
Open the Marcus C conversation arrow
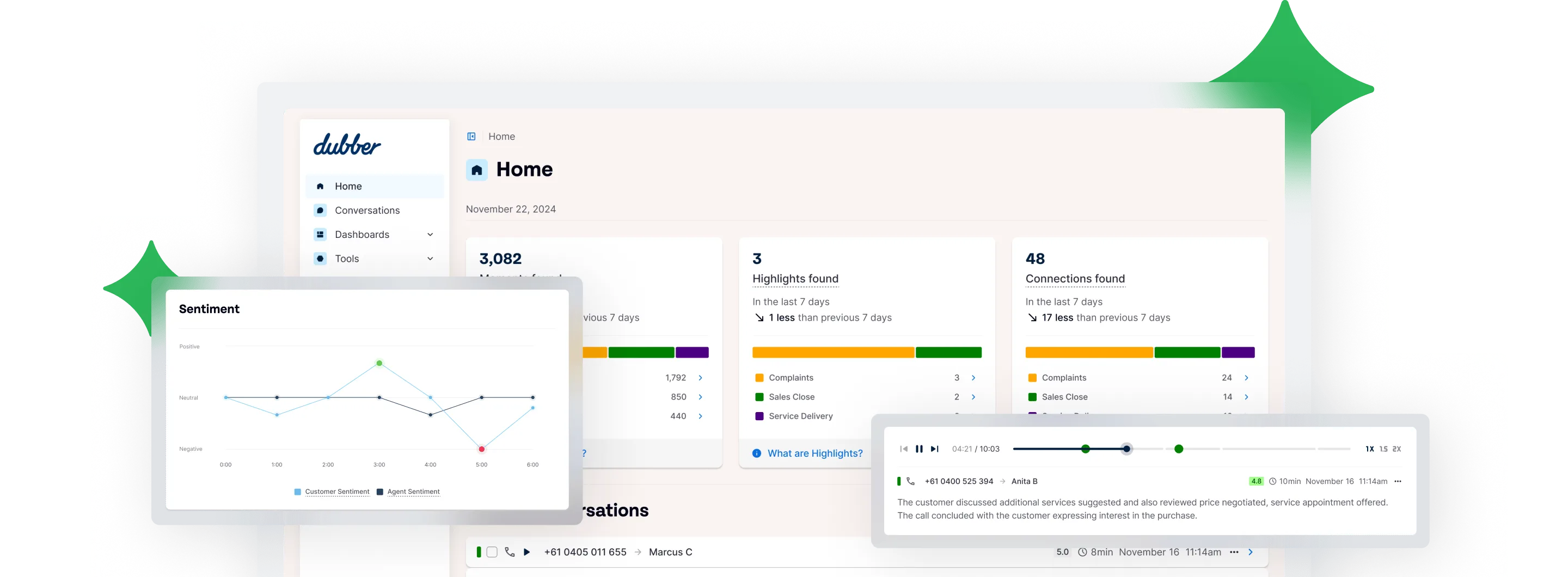(1250, 552)
